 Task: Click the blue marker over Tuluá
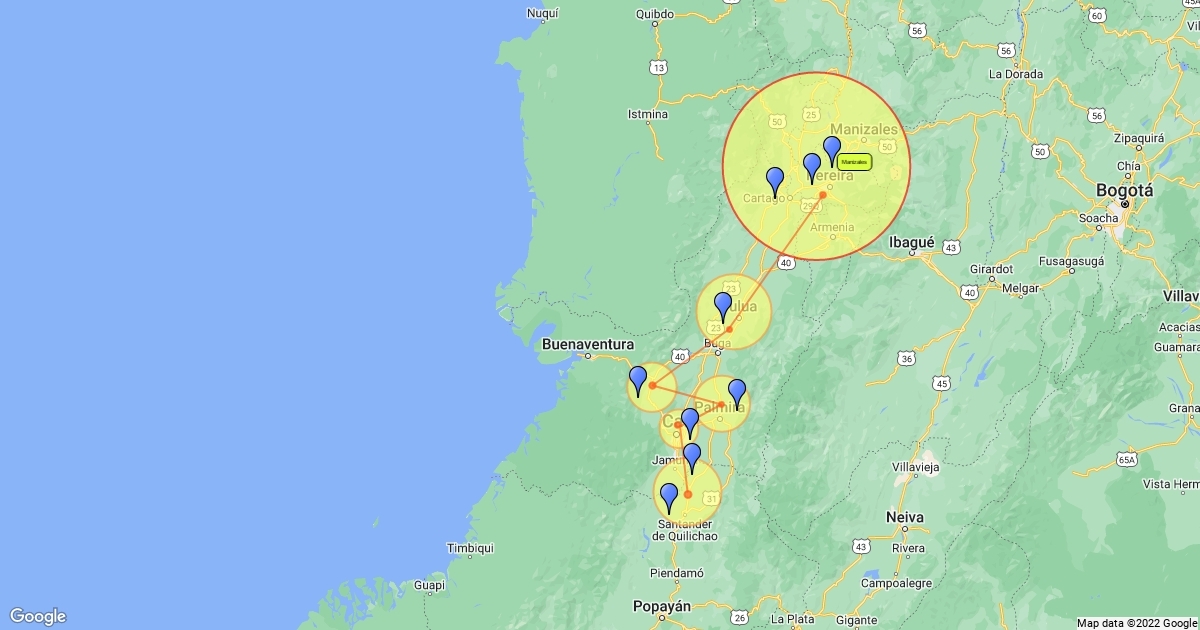pyautogui.click(x=723, y=307)
